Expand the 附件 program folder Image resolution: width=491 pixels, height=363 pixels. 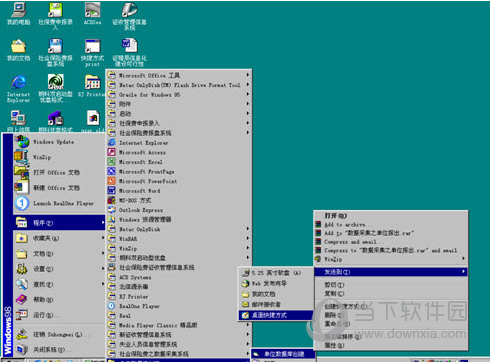(179, 104)
